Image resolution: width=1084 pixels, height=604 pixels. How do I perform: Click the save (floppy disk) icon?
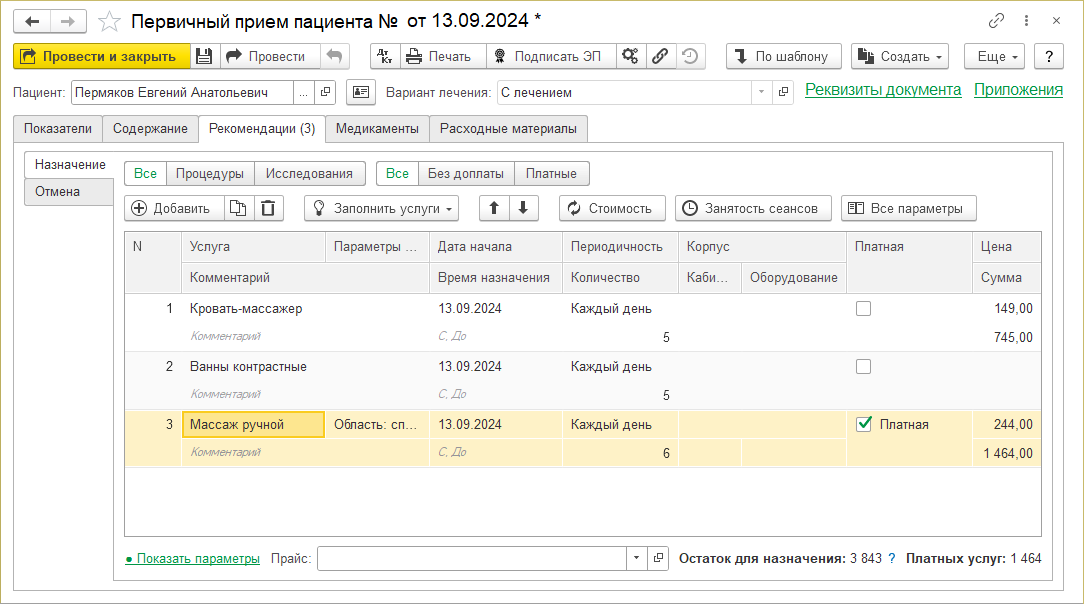[203, 56]
